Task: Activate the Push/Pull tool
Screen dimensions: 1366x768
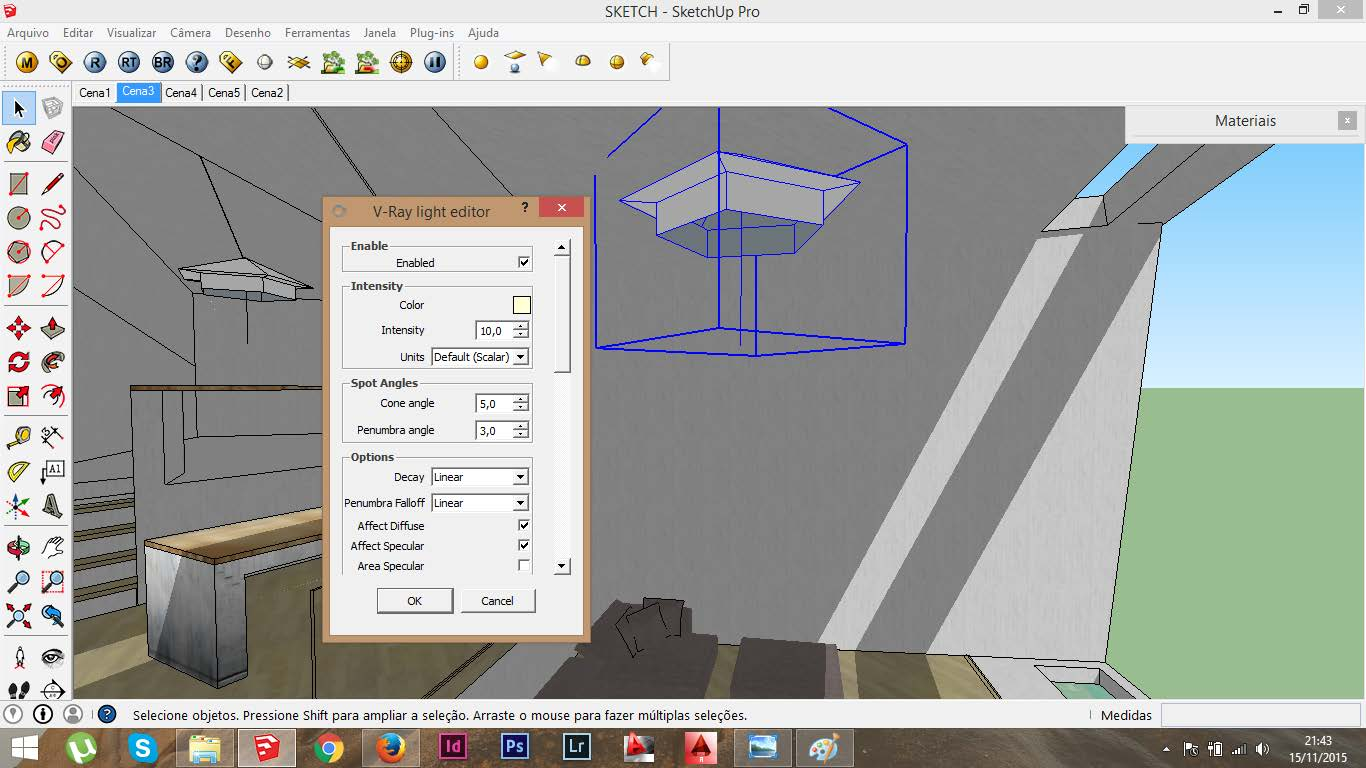Action: (x=53, y=328)
